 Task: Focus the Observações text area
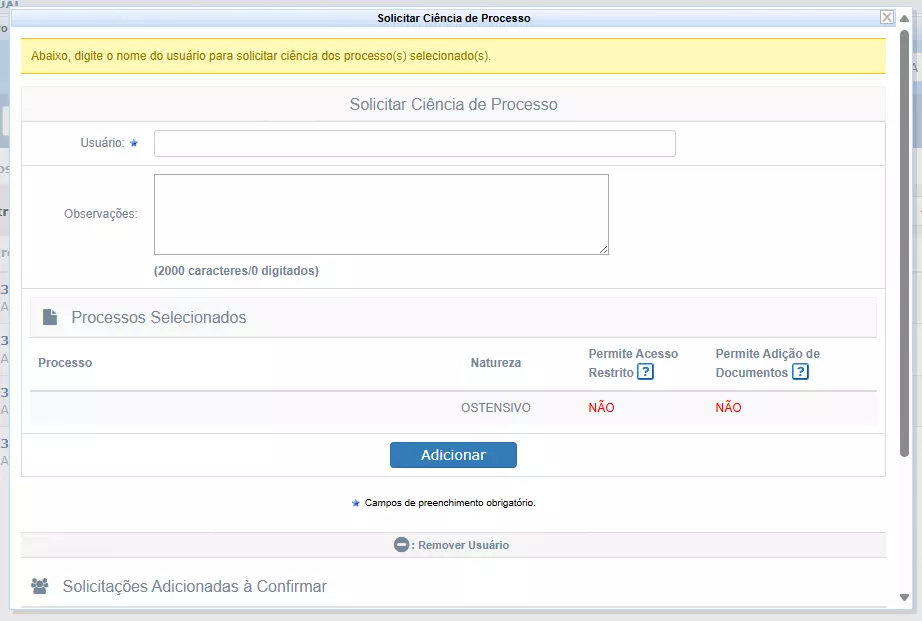coord(380,214)
